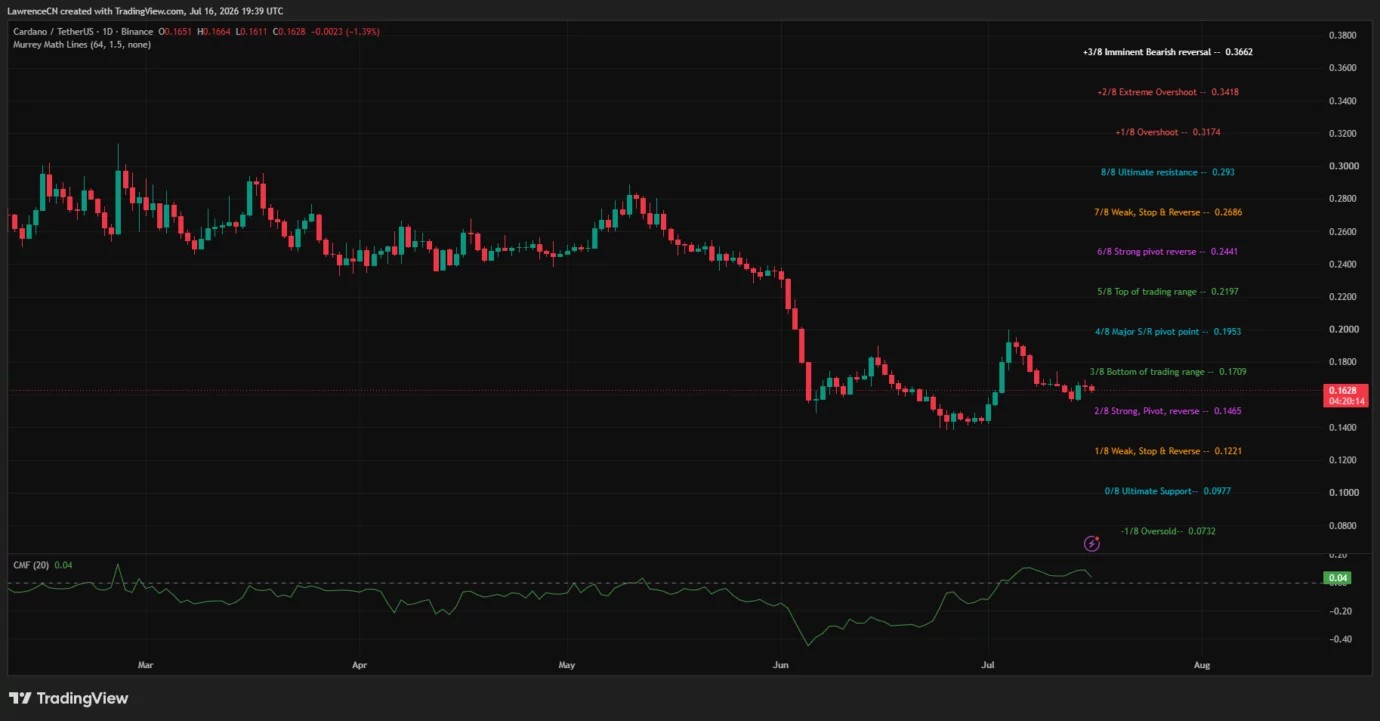Click the 0.2600 price axis value
This screenshot has width=1380, height=721.
(x=1341, y=232)
